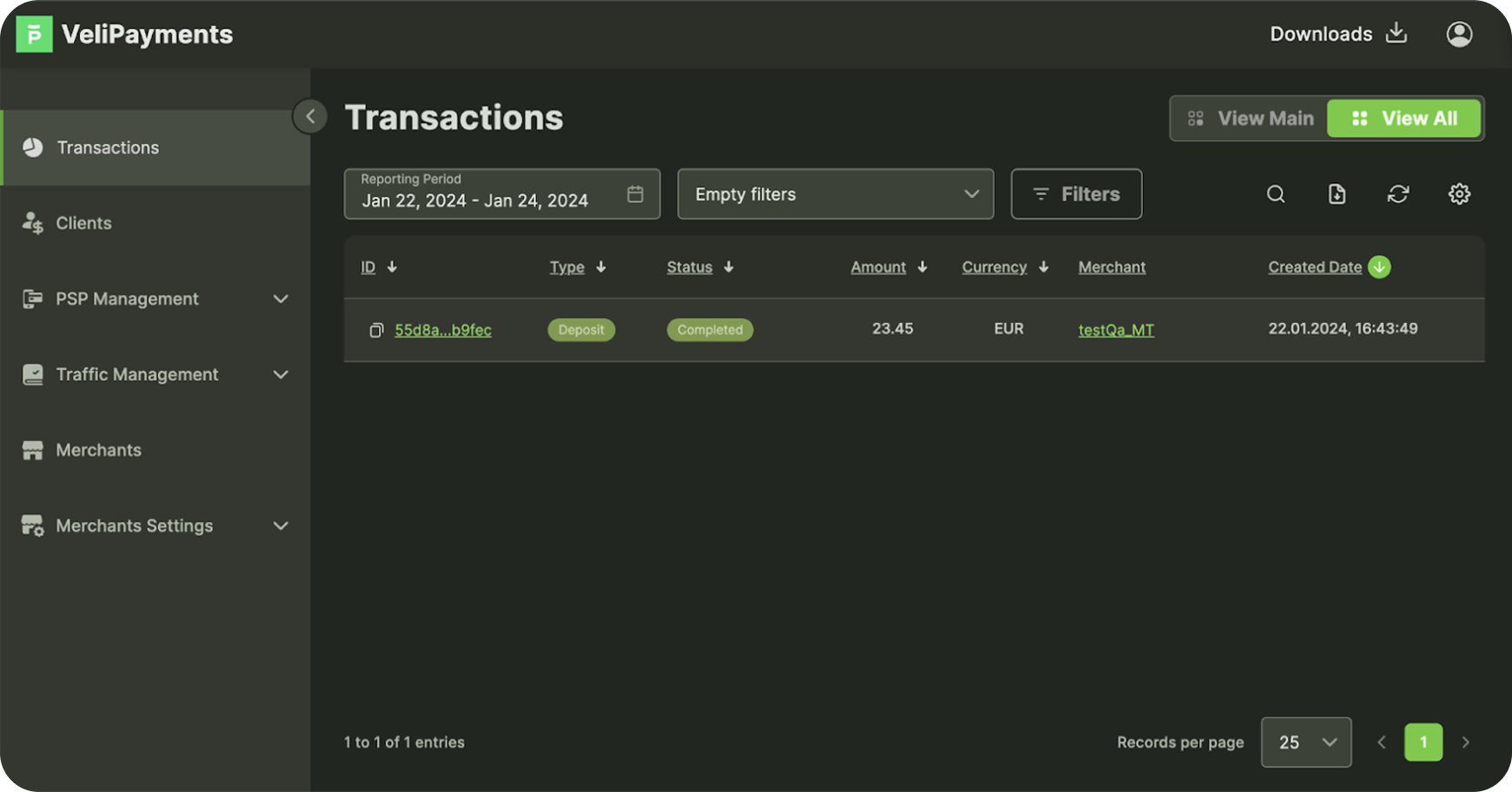1512x792 pixels.
Task: Open table settings gear icon
Action: point(1459,195)
